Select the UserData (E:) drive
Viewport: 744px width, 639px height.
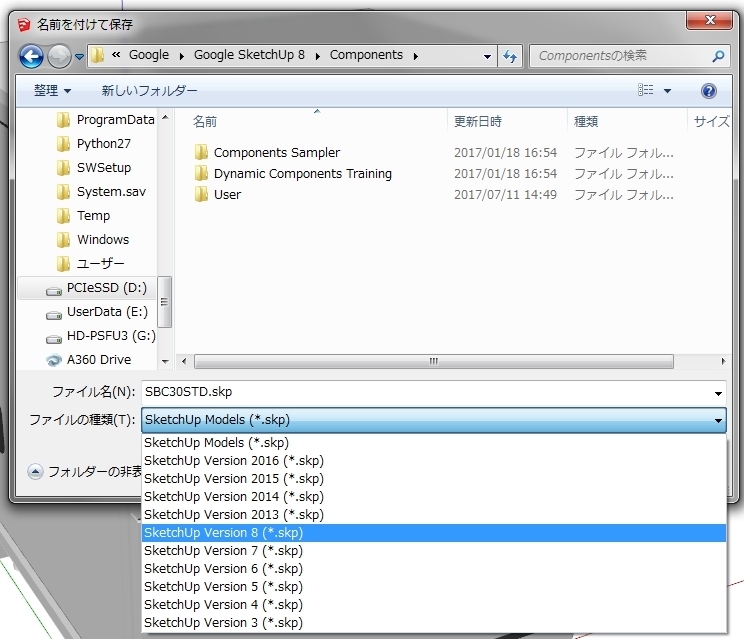tap(96, 312)
